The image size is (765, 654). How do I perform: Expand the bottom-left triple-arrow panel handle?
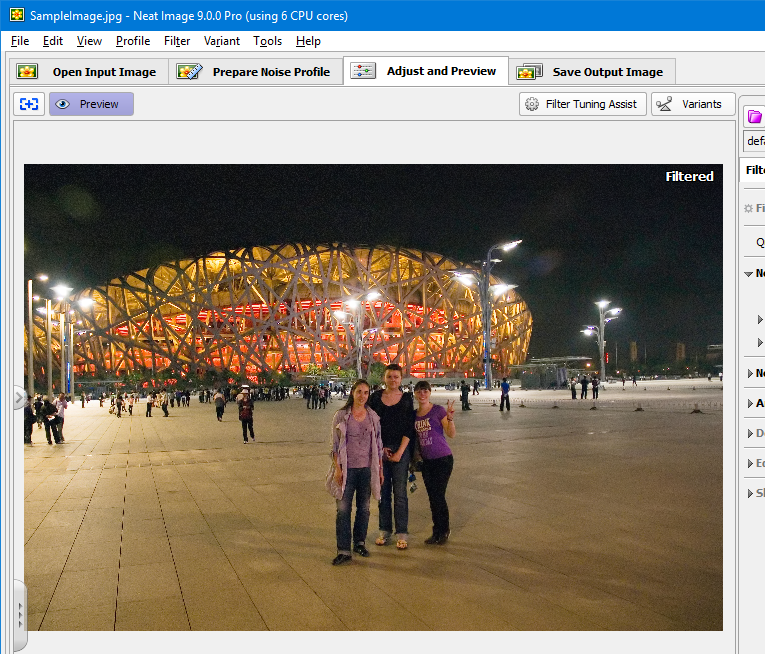18,611
